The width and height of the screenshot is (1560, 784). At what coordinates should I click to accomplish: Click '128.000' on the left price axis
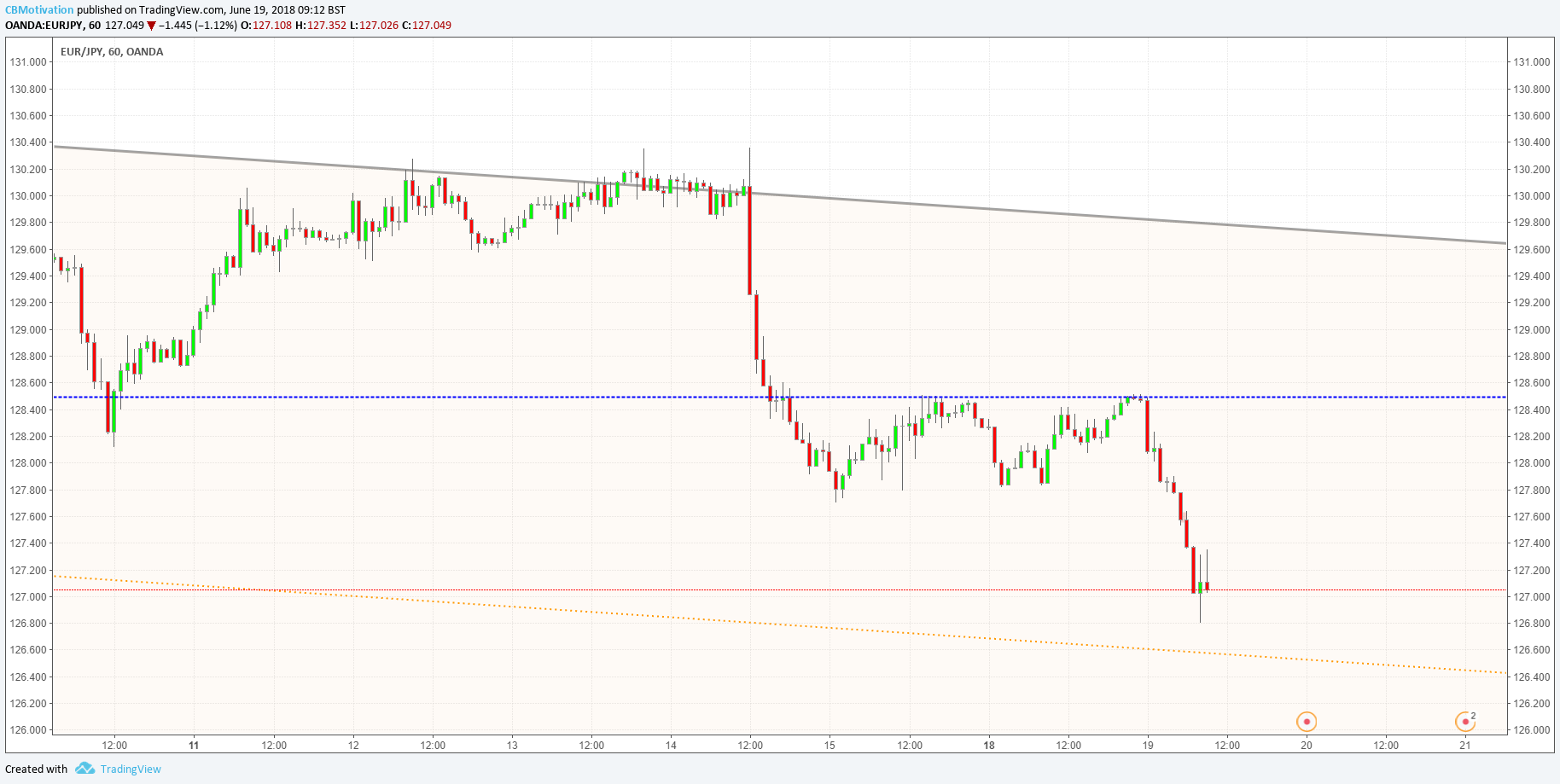coord(28,463)
